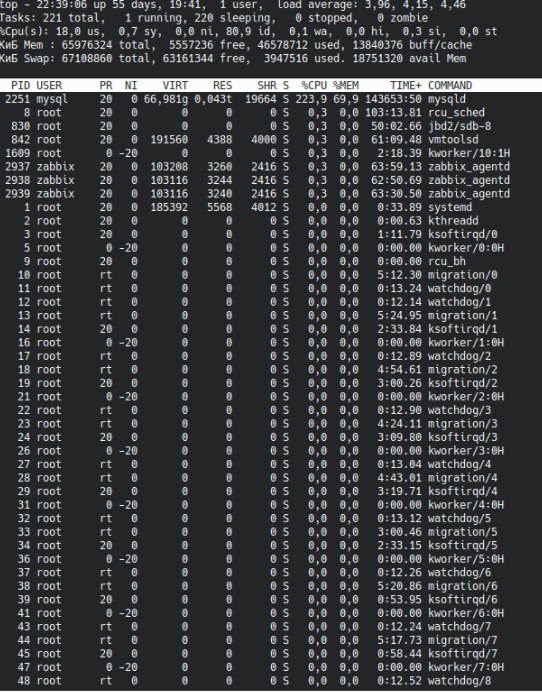
Task: Click the 3947516 used swap value
Action: (286, 58)
